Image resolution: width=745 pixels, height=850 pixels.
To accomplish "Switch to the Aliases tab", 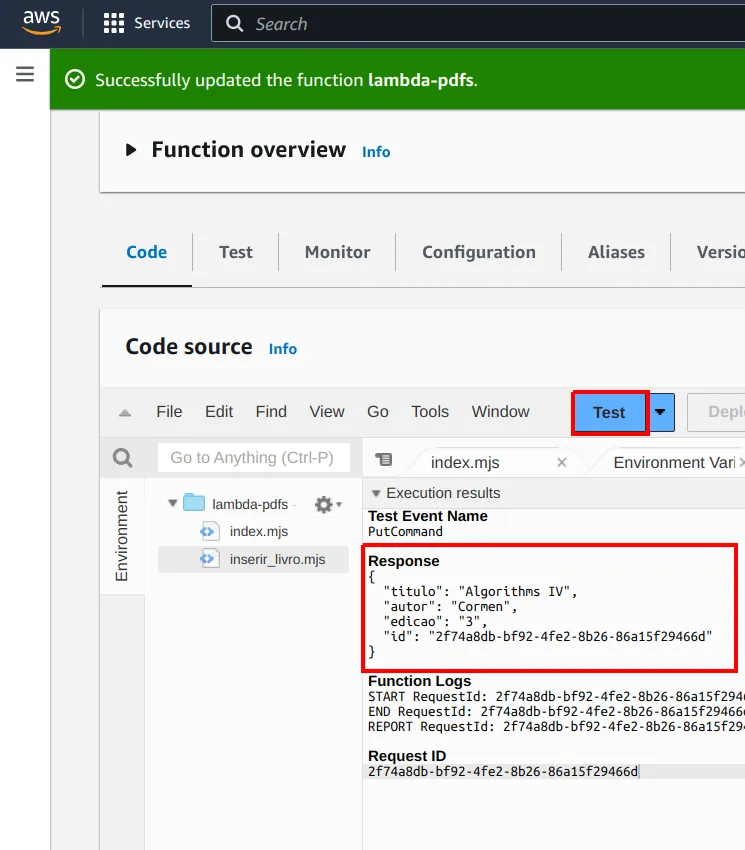I will (x=616, y=252).
